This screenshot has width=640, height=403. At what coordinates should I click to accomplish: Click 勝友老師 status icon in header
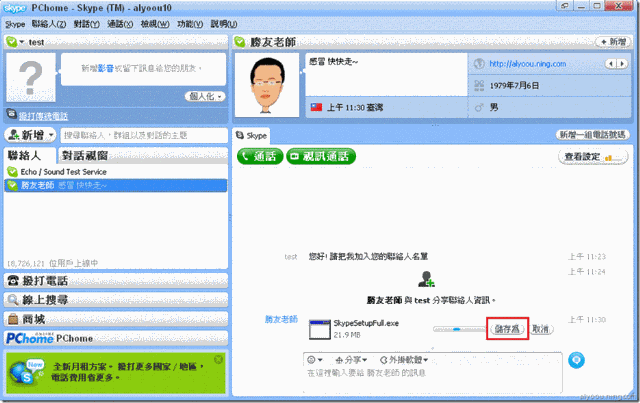(240, 42)
